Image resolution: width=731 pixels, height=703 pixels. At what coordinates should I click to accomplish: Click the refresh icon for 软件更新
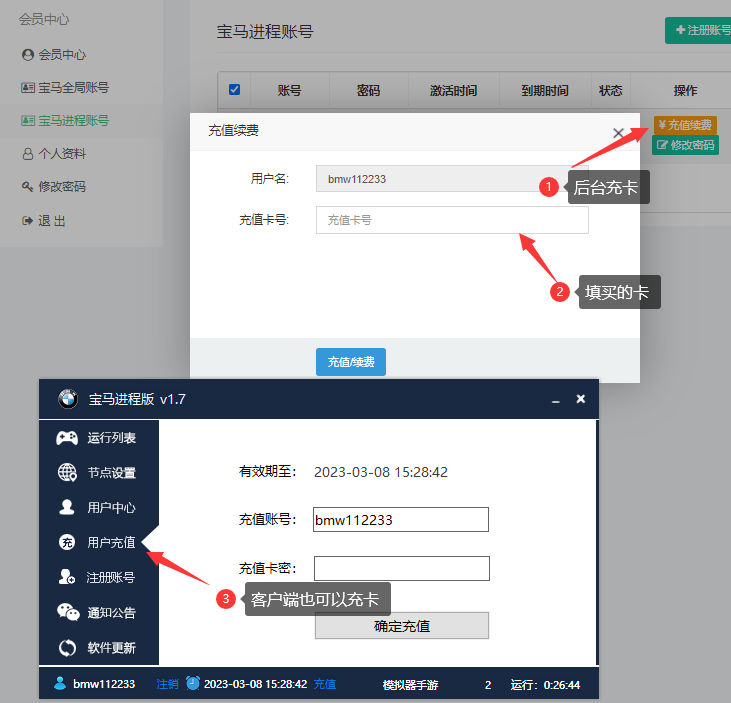68,648
